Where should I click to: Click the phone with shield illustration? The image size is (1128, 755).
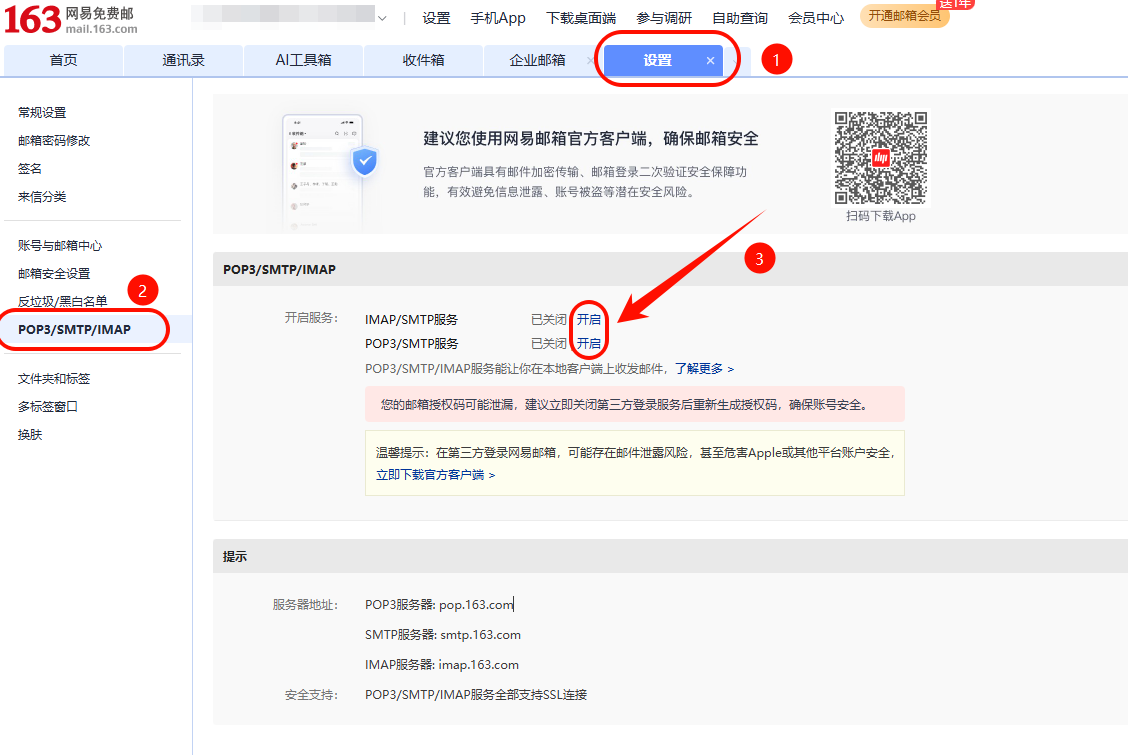[329, 173]
